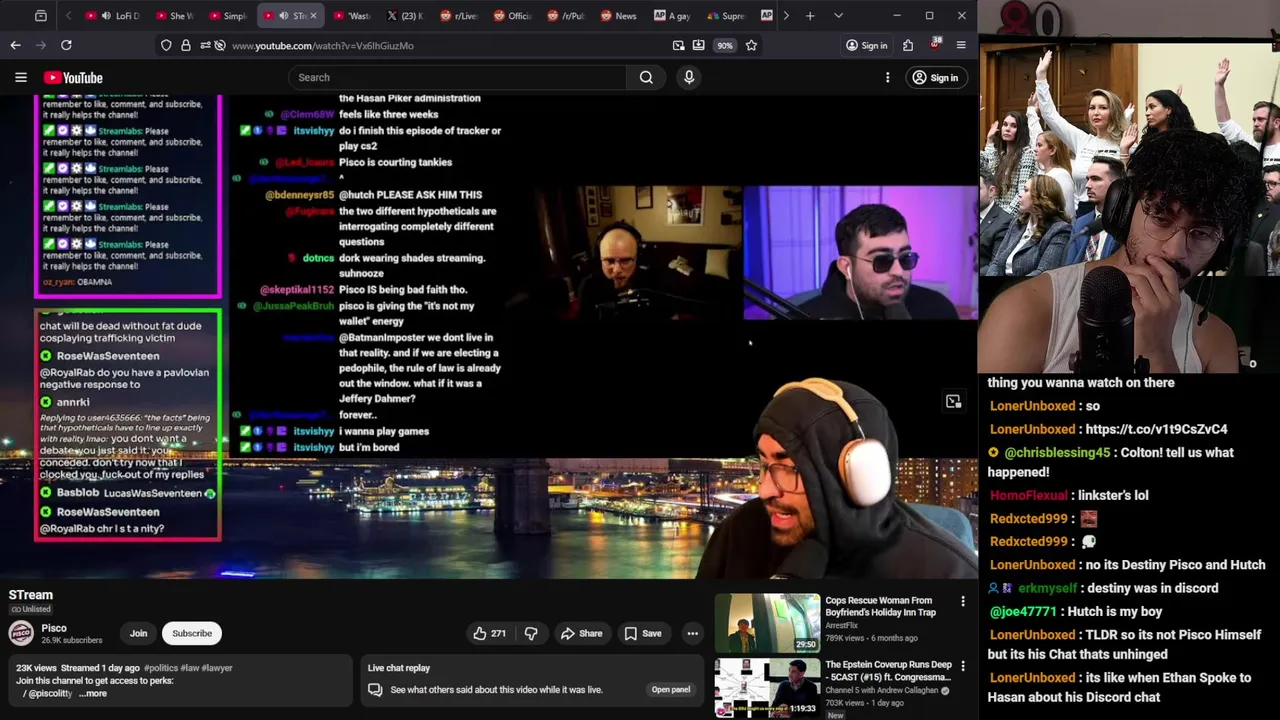Click the #lawyer hashtag link
Viewport: 1280px width, 720px height.
218,668
